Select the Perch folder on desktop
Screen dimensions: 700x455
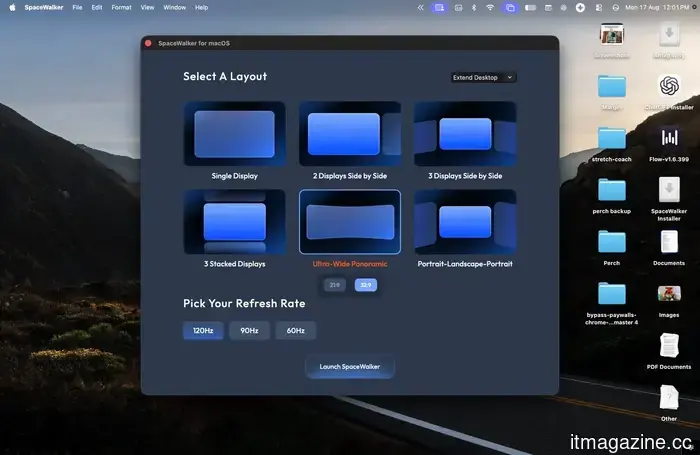[x=612, y=248]
